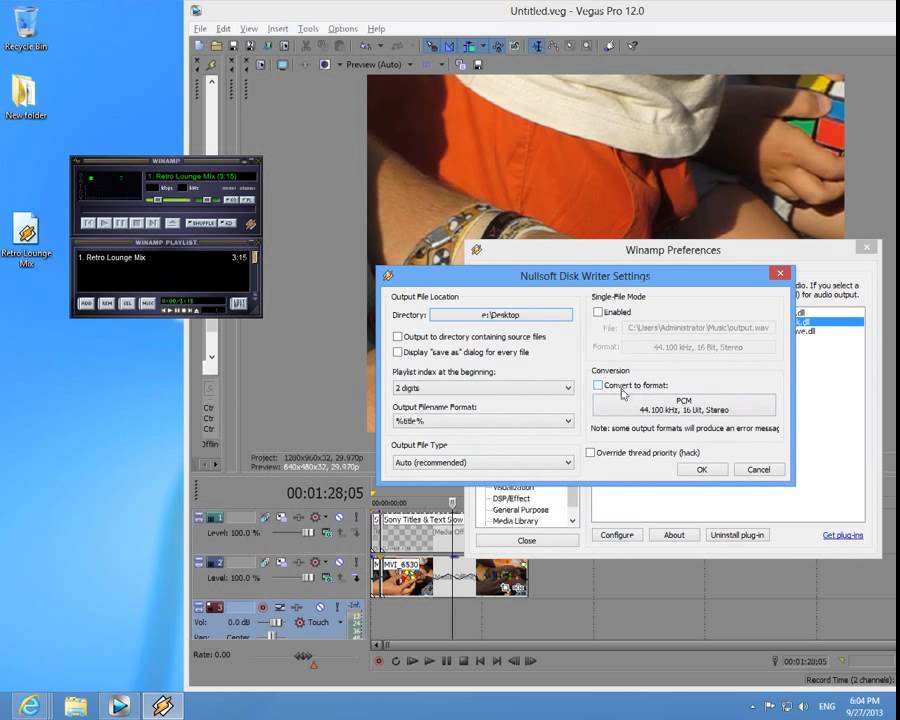Check Convert to format checkbox
This screenshot has height=720, width=900.
598,385
